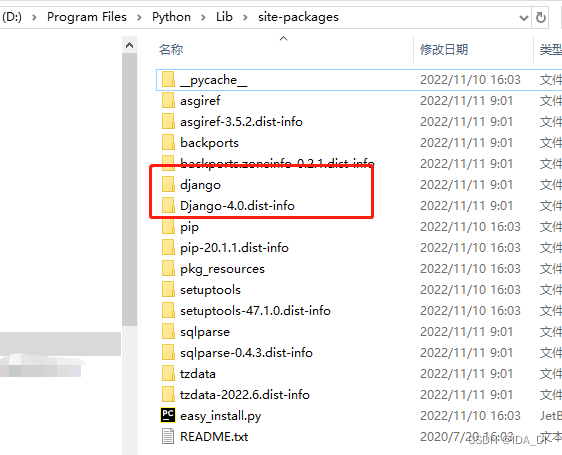Refresh the folder with the address bar button

point(540,17)
